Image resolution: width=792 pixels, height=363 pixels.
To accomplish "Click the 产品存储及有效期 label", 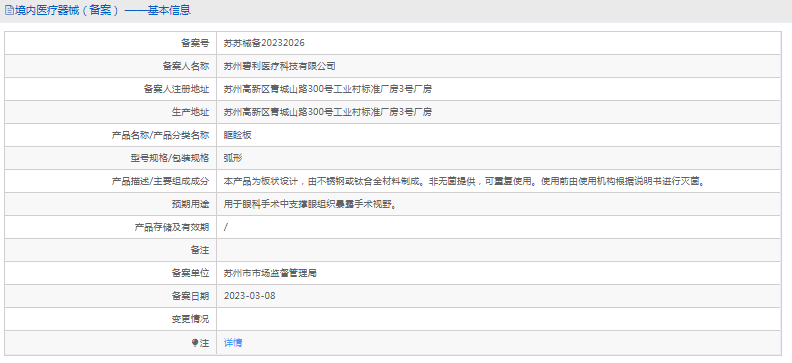I will [172, 227].
